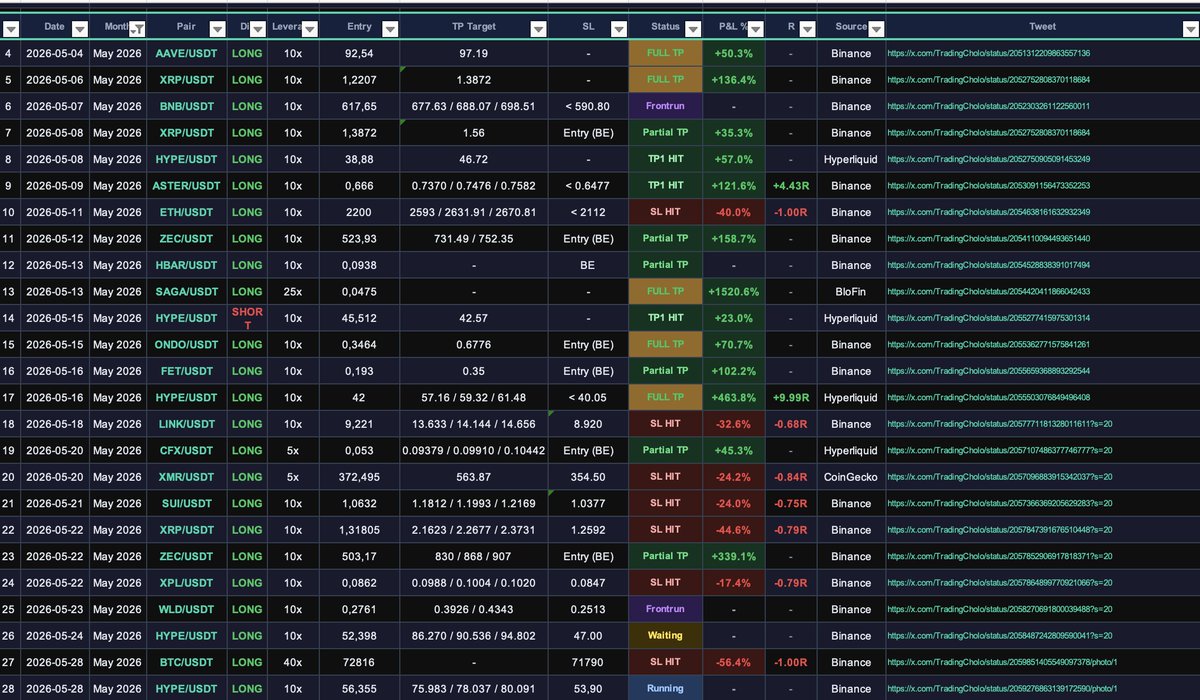Screen dimensions: 1200x700
Task: Select the AAVE/USDT pair cell
Action: tap(186, 53)
